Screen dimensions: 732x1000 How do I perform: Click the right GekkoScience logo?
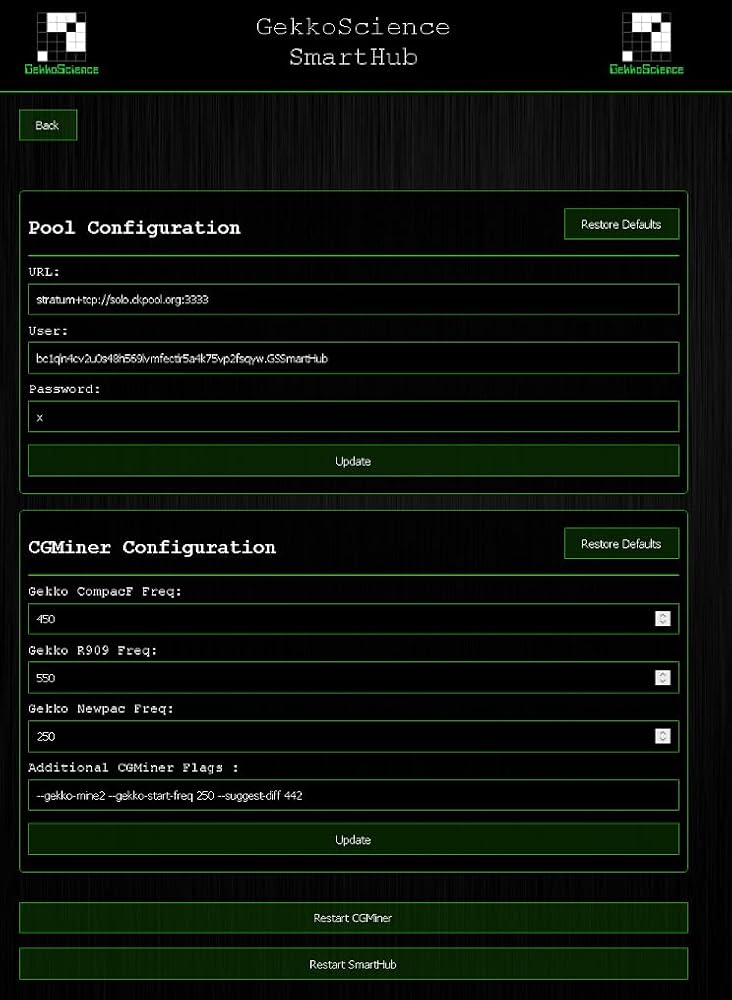point(646,43)
